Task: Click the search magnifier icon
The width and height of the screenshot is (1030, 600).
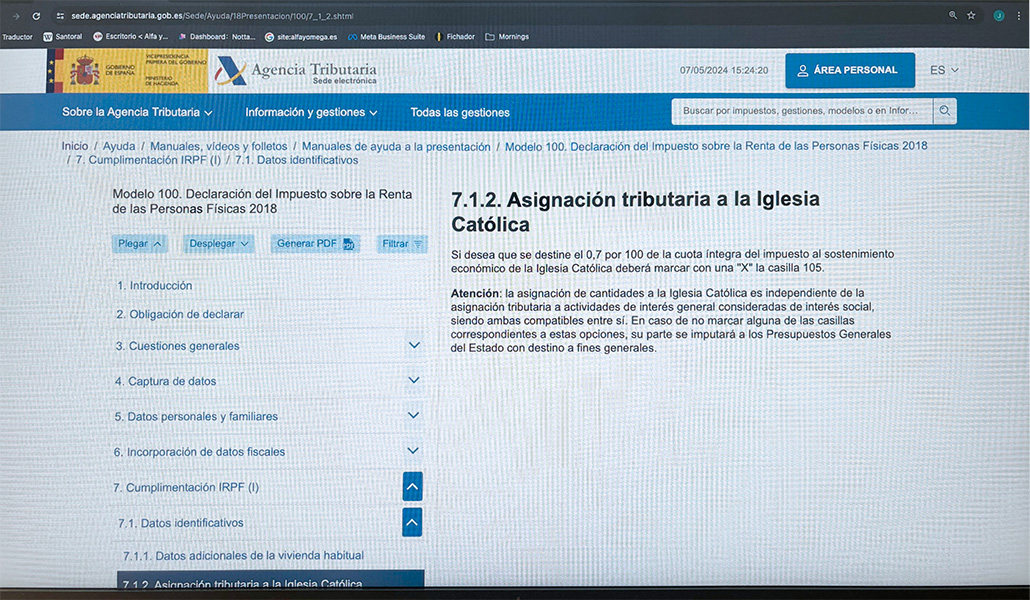Action: [944, 111]
